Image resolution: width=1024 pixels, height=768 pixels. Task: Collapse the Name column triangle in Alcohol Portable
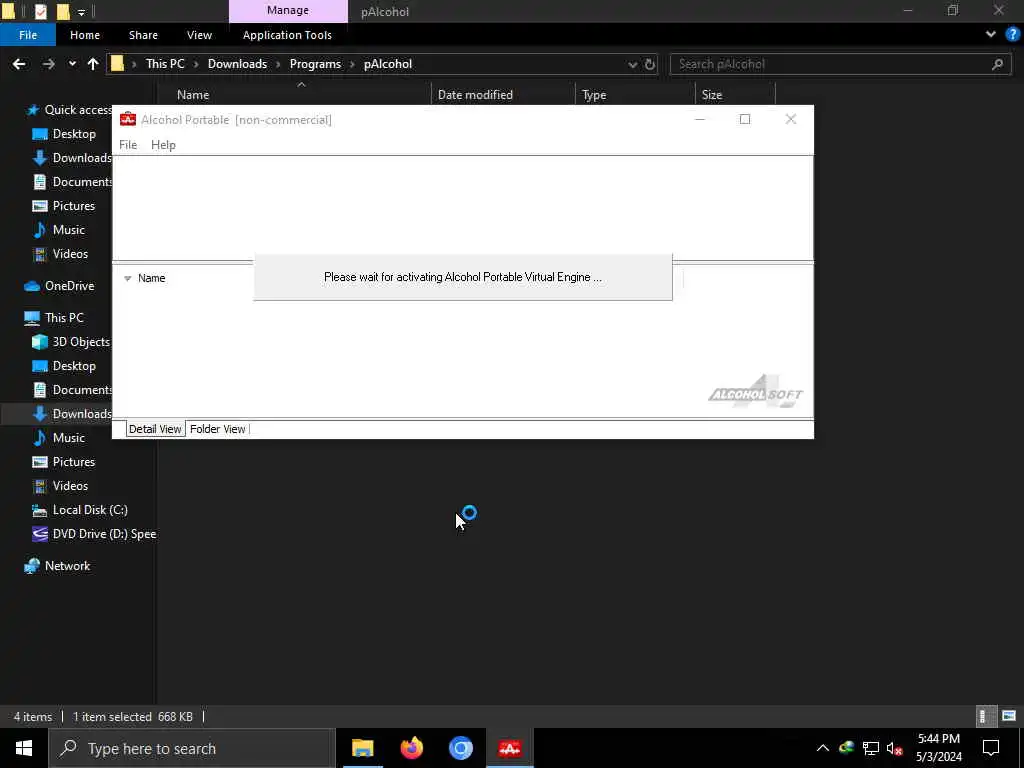[x=127, y=278]
